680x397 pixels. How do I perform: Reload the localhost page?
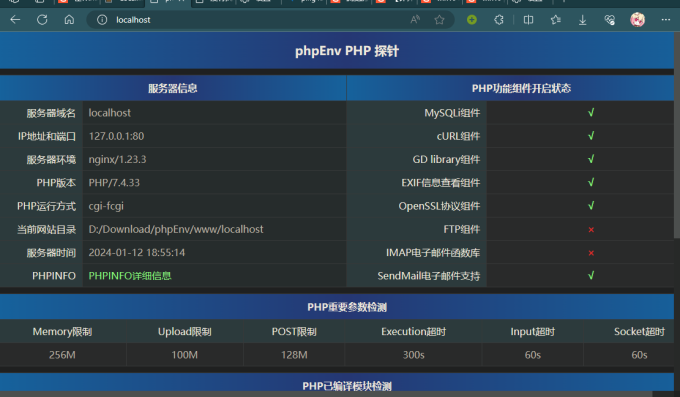coord(42,20)
